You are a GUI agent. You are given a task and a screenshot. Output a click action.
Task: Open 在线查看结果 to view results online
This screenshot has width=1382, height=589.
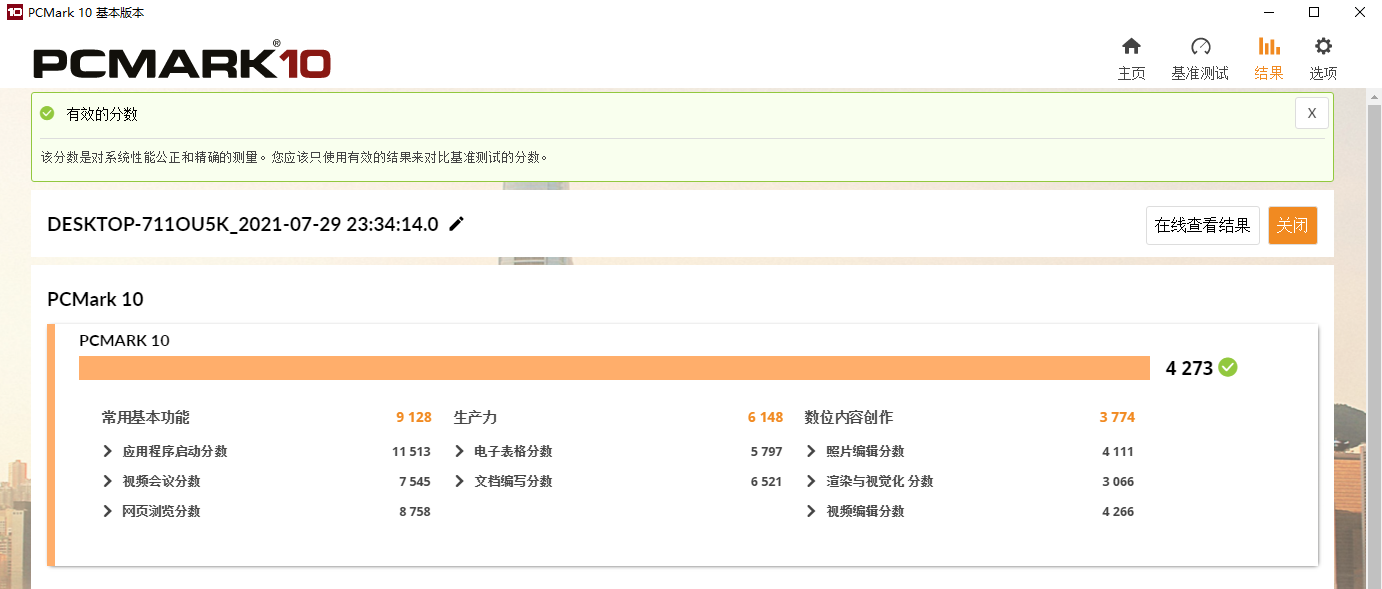[x=1202, y=225]
